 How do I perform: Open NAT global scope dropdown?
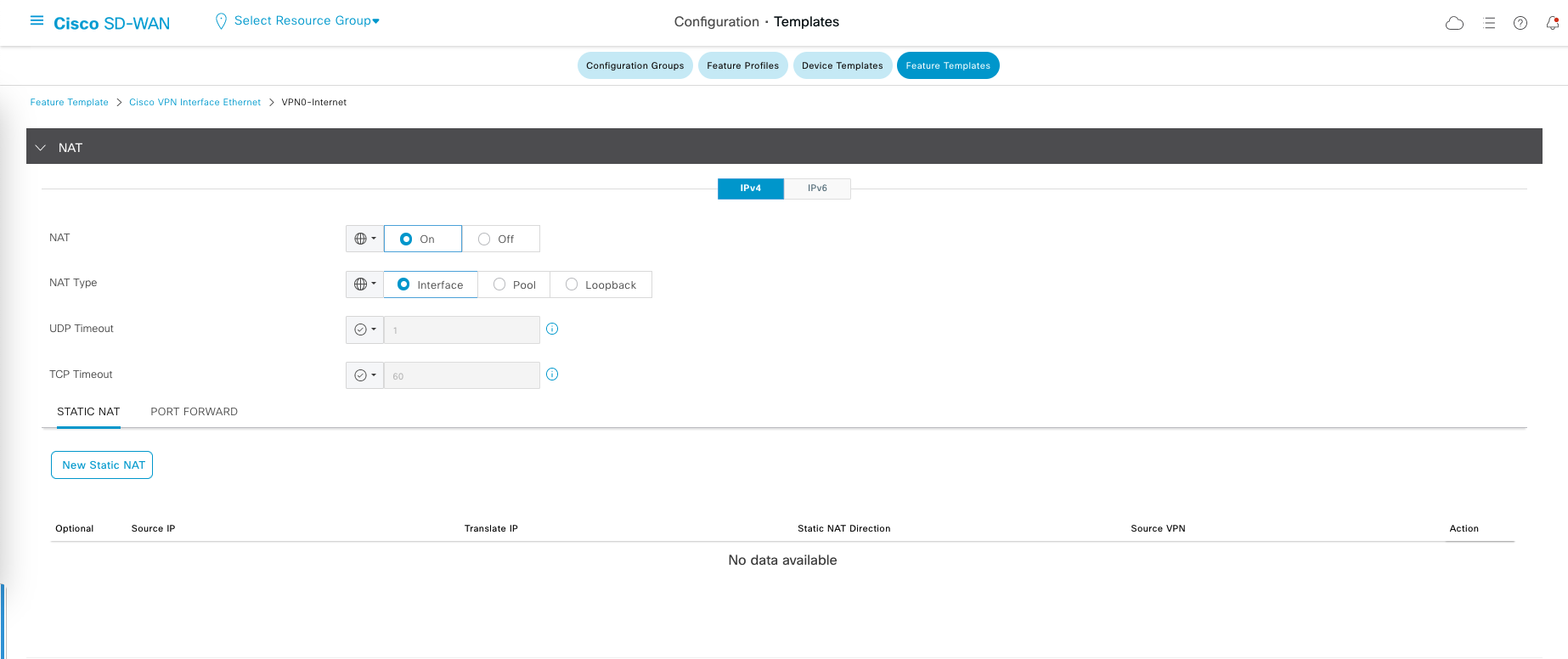coord(364,239)
